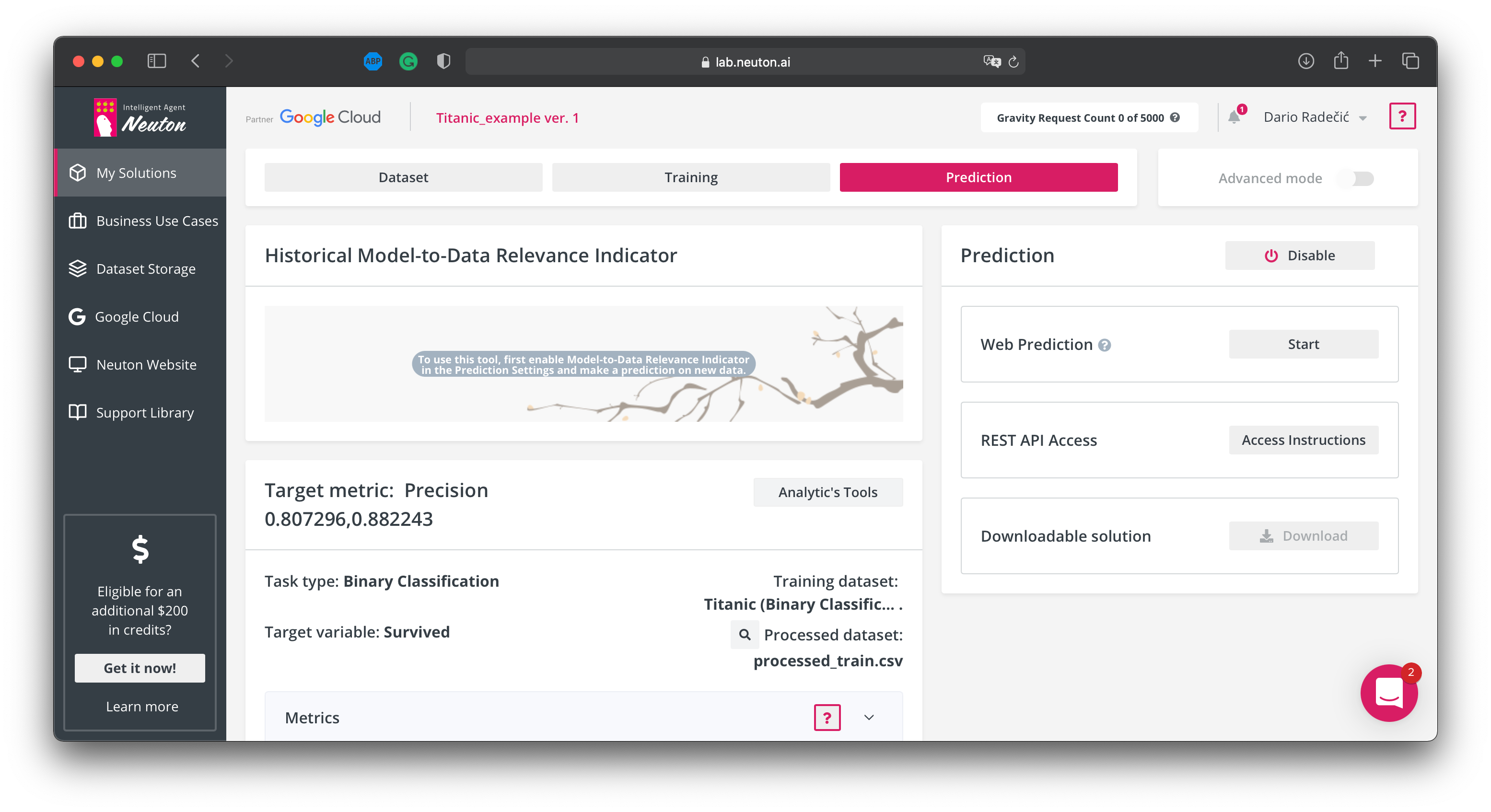Toggle the Safari sidebar button
Image resolution: width=1491 pixels, height=812 pixels.
[156, 61]
